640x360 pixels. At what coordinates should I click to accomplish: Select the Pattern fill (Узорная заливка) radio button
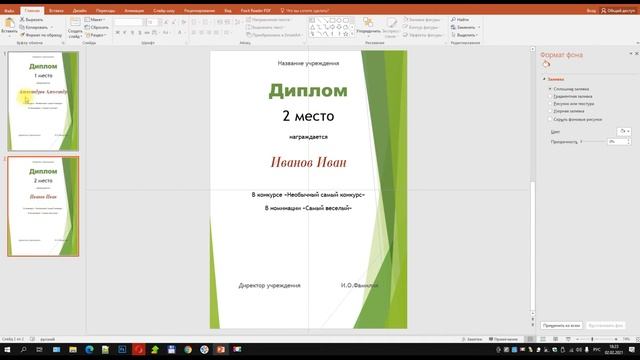coord(550,111)
